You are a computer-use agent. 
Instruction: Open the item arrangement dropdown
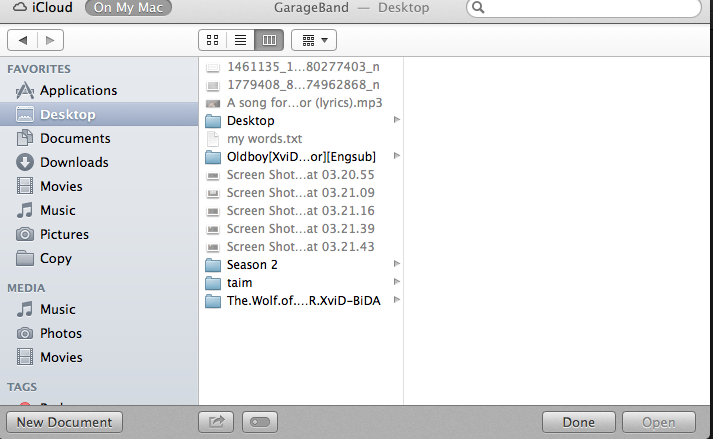click(x=314, y=40)
